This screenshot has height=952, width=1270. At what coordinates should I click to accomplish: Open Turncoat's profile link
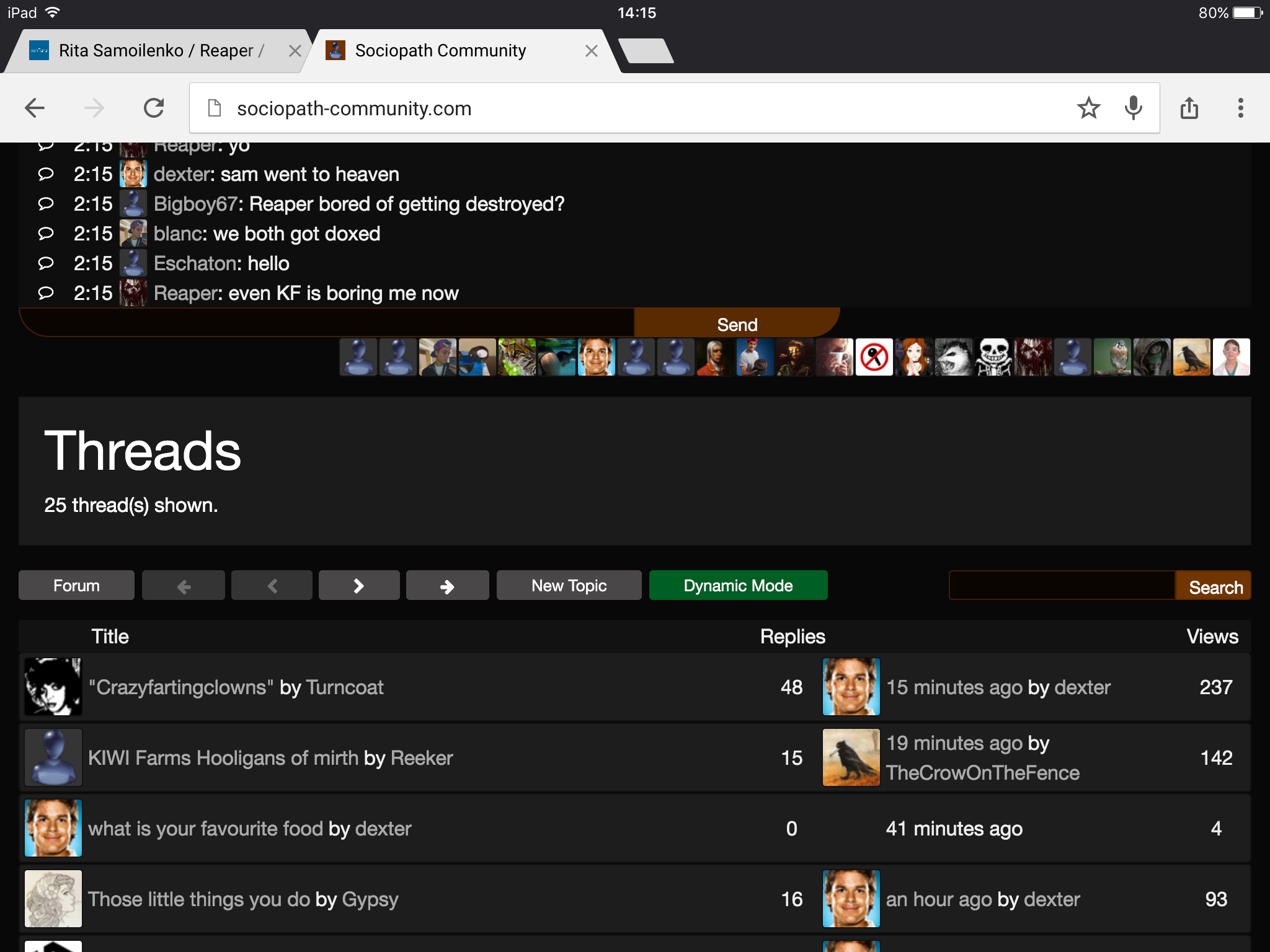click(x=345, y=687)
